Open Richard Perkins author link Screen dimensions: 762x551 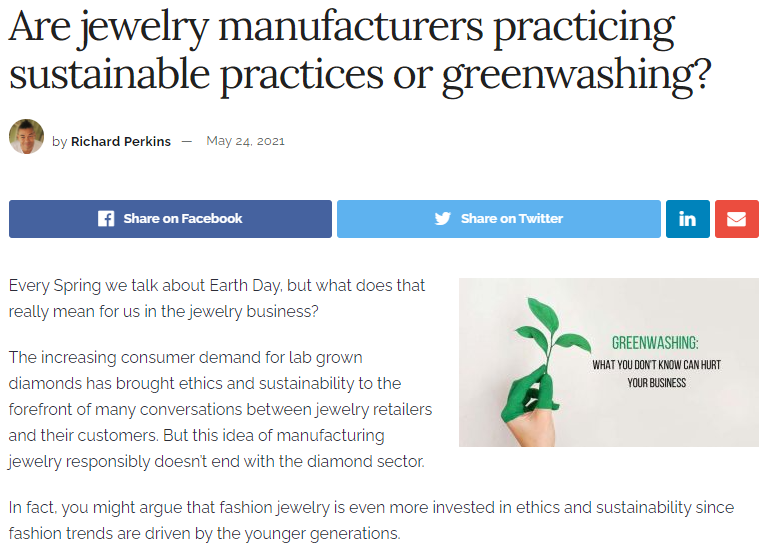point(121,141)
